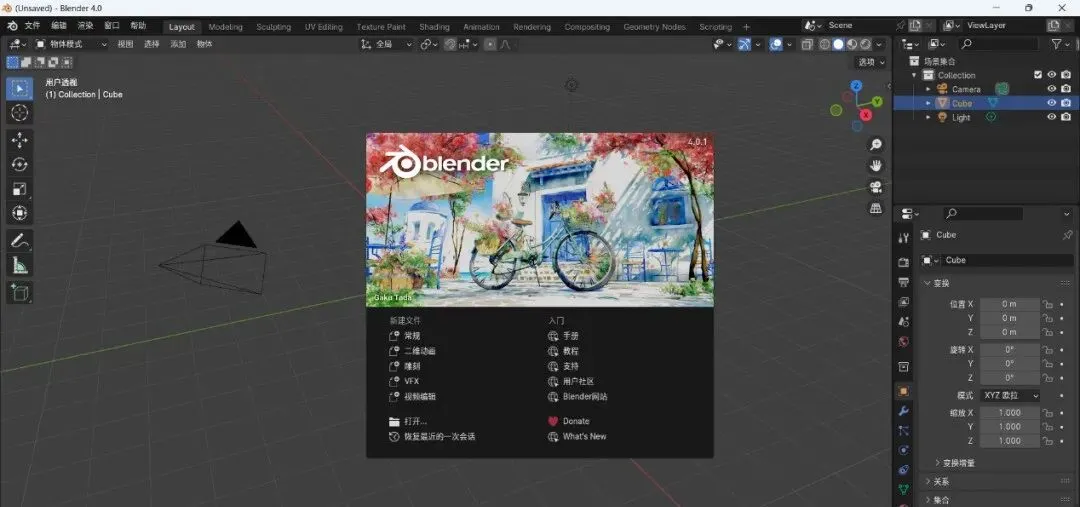Toggle the Collection exclude checkbox in outliner
Viewport: 1080px width, 507px height.
[1038, 75]
